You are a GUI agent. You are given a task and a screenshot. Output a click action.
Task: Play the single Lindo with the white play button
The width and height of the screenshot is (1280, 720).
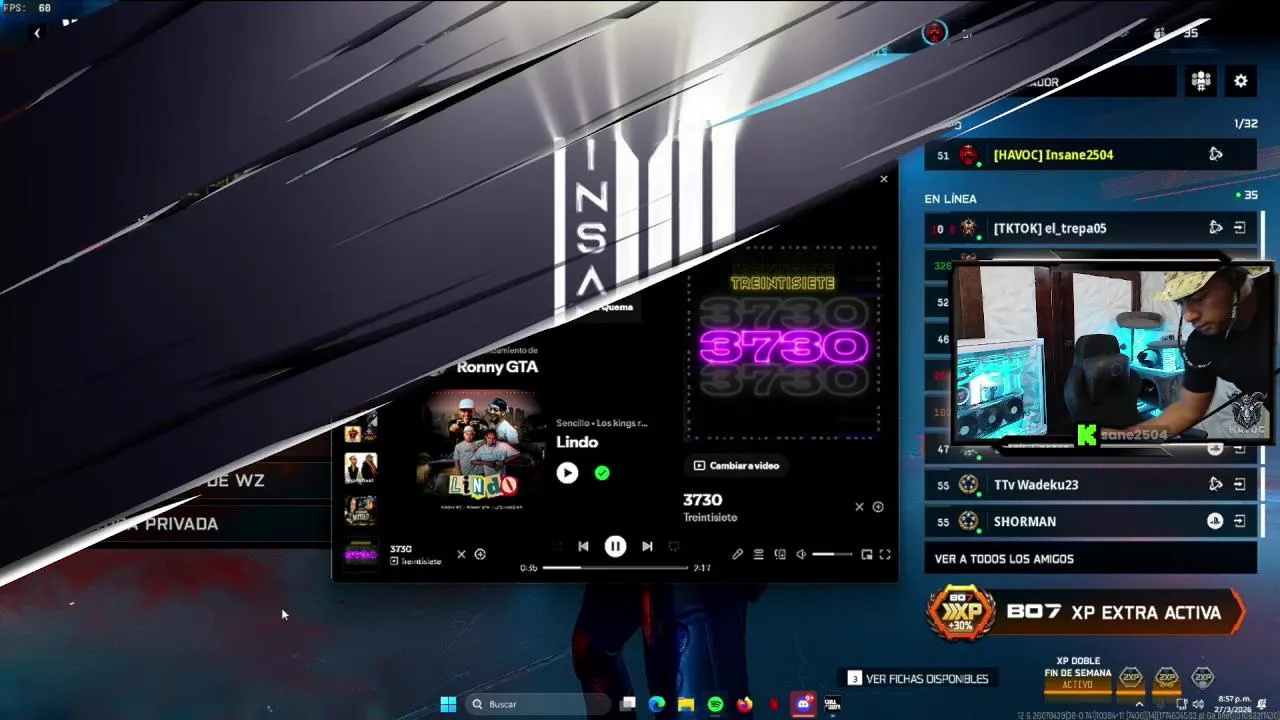pos(567,473)
